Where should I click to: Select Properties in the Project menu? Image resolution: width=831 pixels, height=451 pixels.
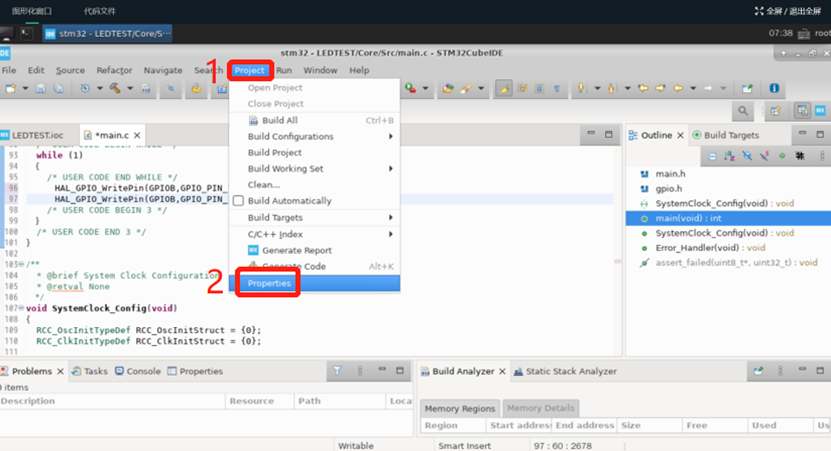[x=314, y=283]
